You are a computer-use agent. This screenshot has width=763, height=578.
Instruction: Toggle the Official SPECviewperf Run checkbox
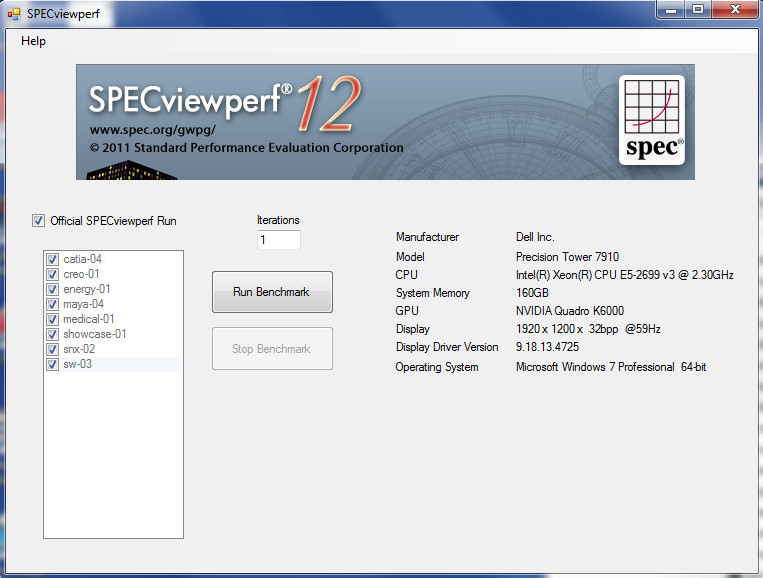(x=38, y=221)
